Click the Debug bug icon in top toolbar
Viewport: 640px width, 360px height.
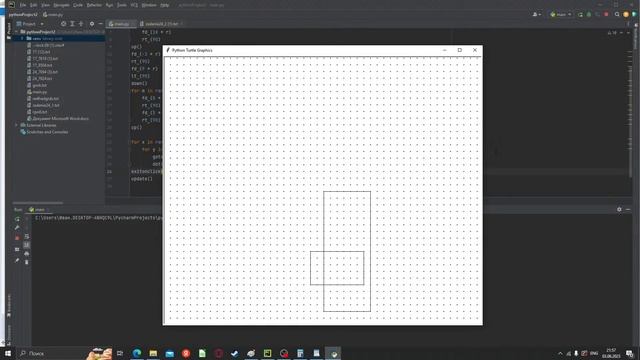point(589,14)
